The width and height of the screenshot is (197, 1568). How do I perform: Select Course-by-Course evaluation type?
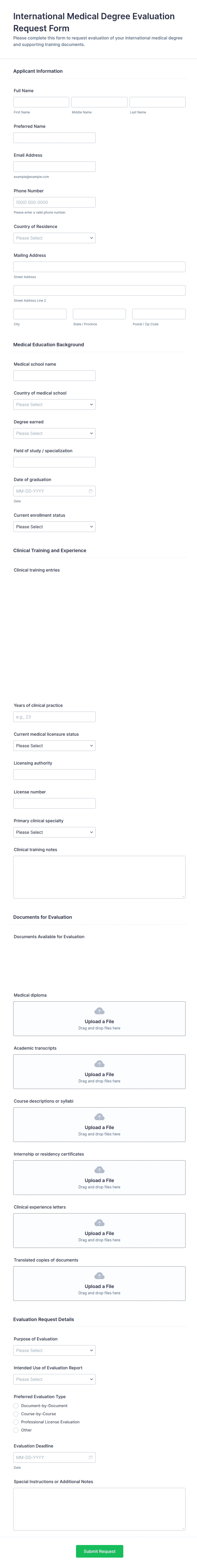coord(16,1414)
